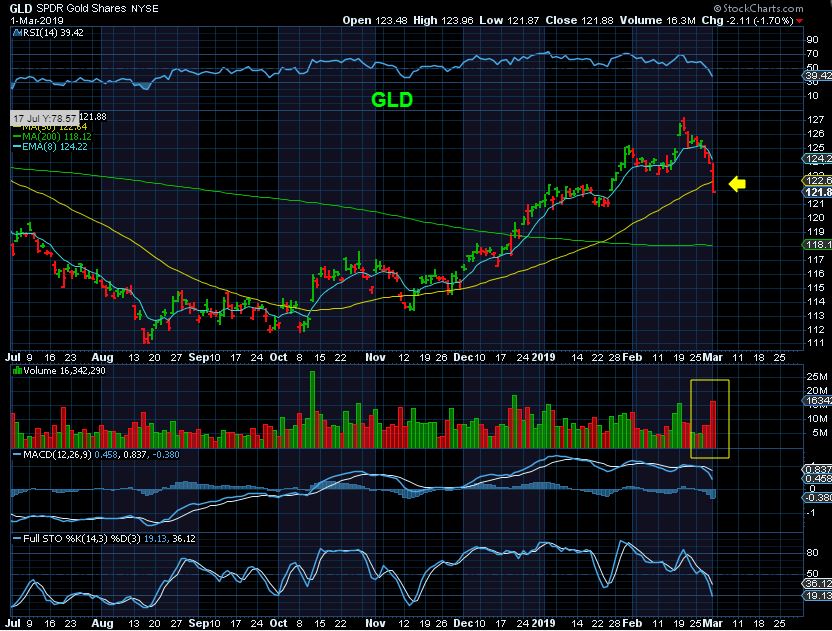Click the 5M volume axis label
The height and width of the screenshot is (631, 832).
point(819,433)
